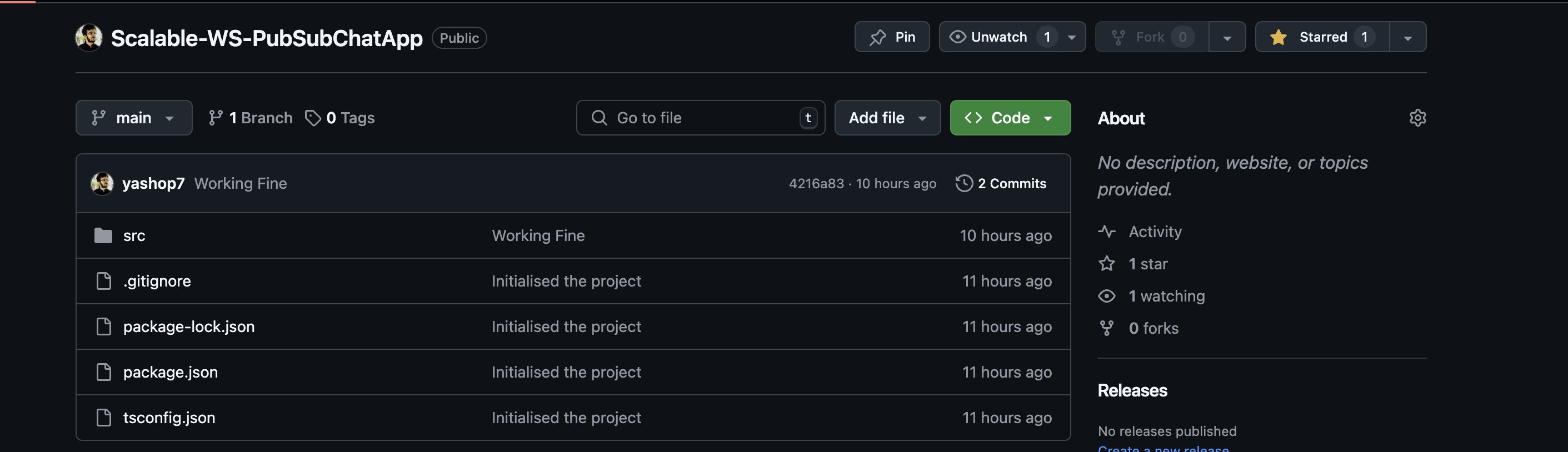Click the src folder icon

click(x=103, y=235)
